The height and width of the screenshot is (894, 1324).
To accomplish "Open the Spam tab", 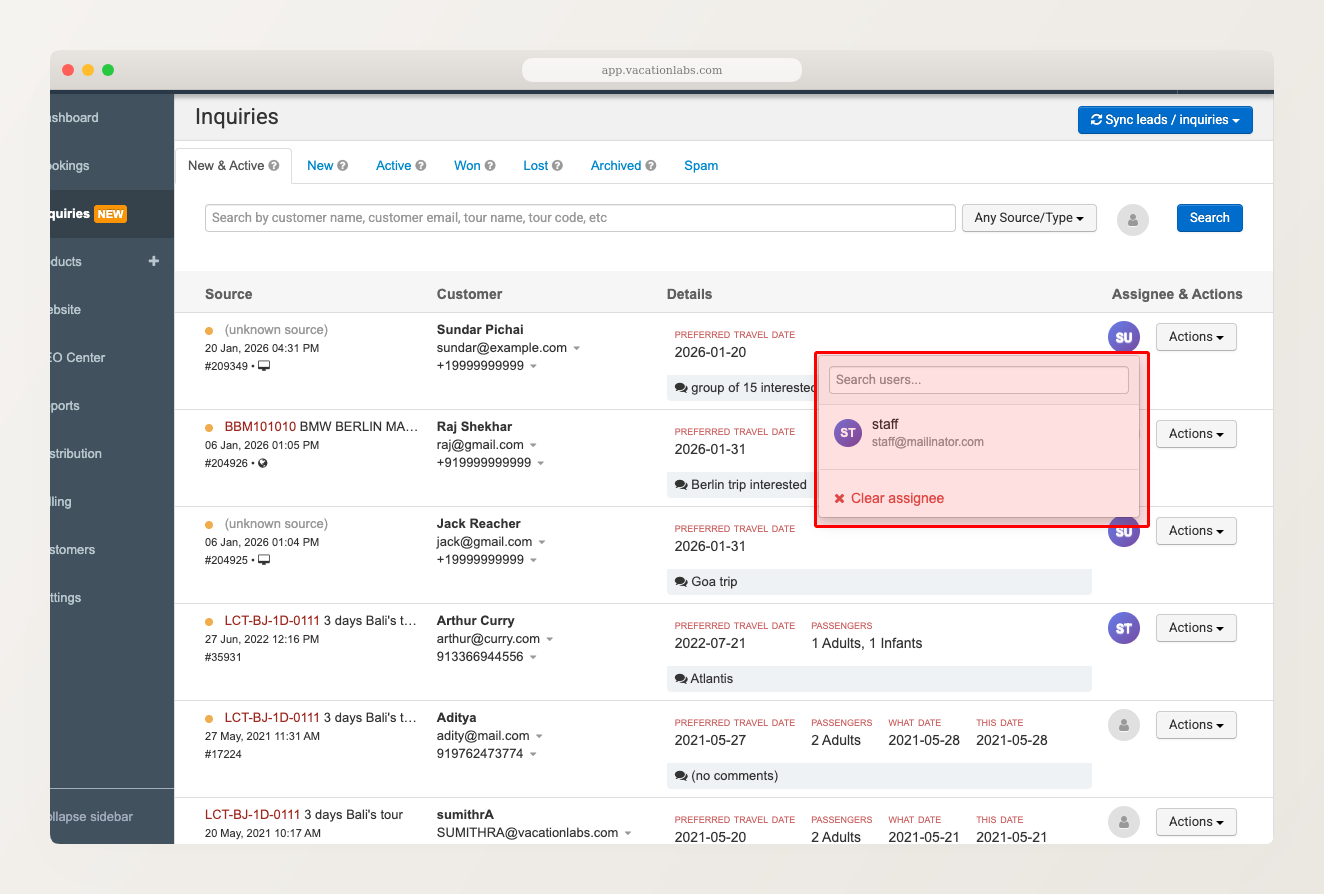I will click(700, 165).
